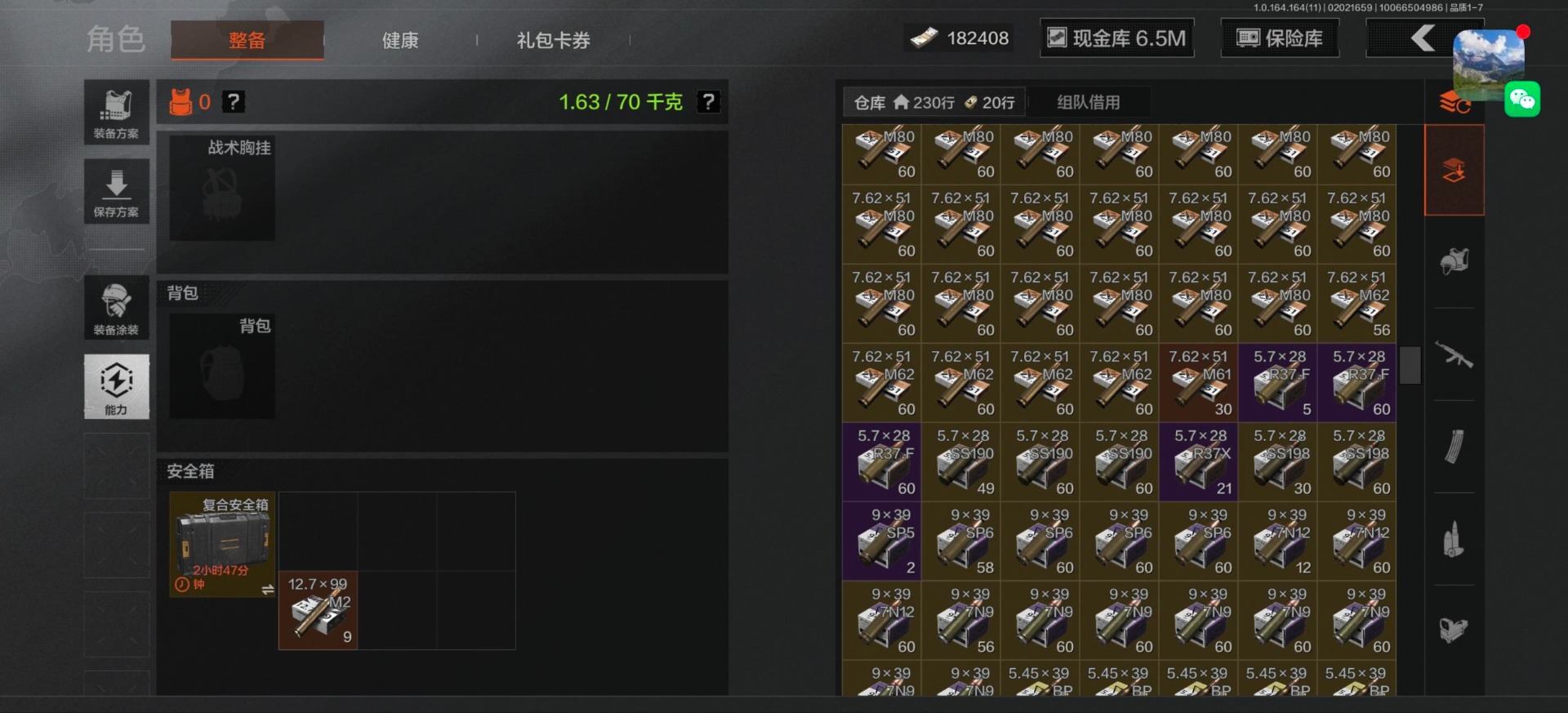The height and width of the screenshot is (713, 1568).
Task: Select the 12.7×99 M2 ammo in safe box
Action: [318, 610]
